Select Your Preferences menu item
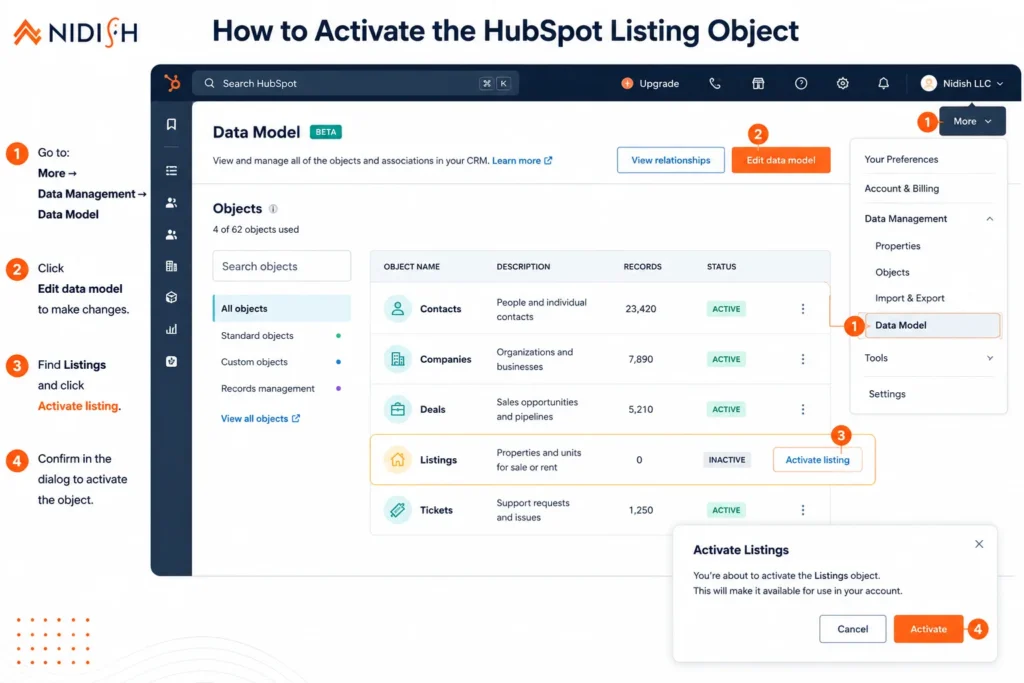This screenshot has width=1024, height=683. coord(901,159)
